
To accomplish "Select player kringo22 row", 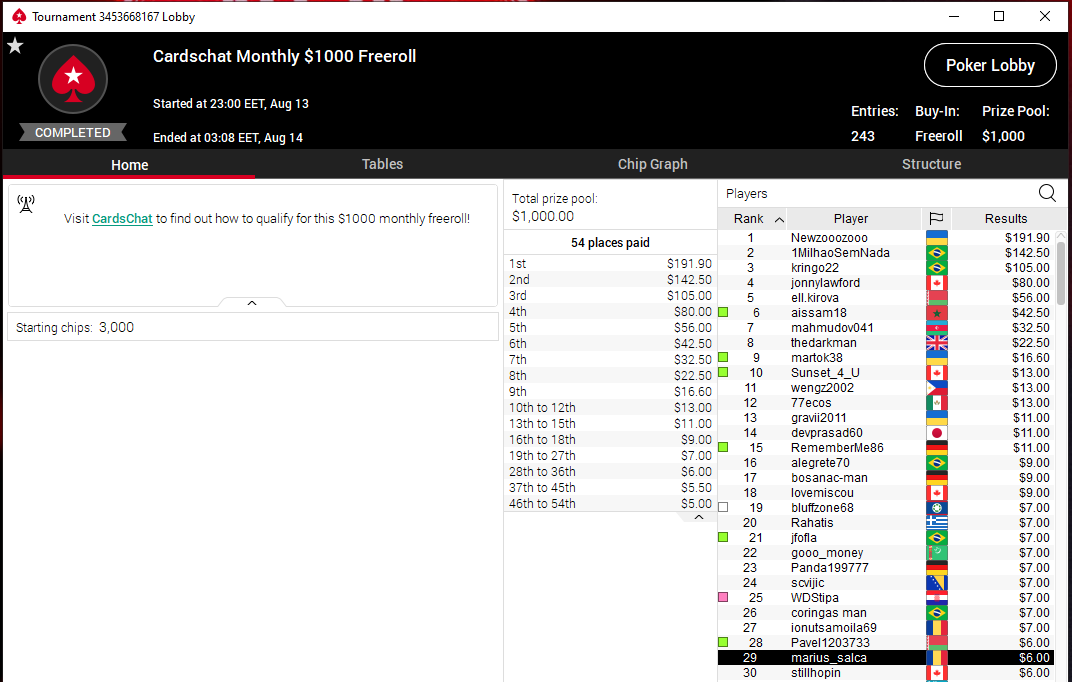I will (x=888, y=268).
